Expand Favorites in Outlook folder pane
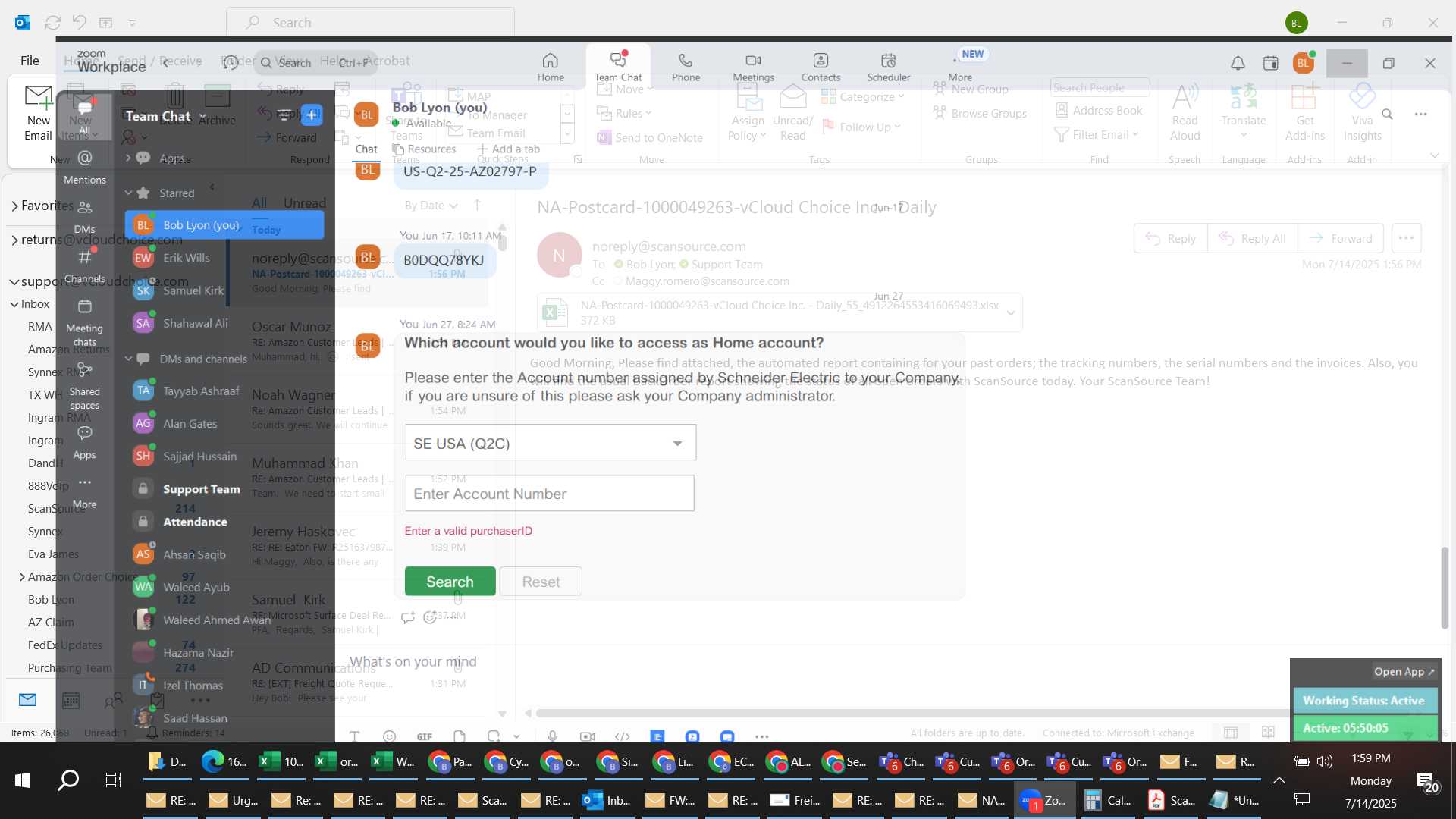This screenshot has height=819, width=1456. [x=14, y=206]
